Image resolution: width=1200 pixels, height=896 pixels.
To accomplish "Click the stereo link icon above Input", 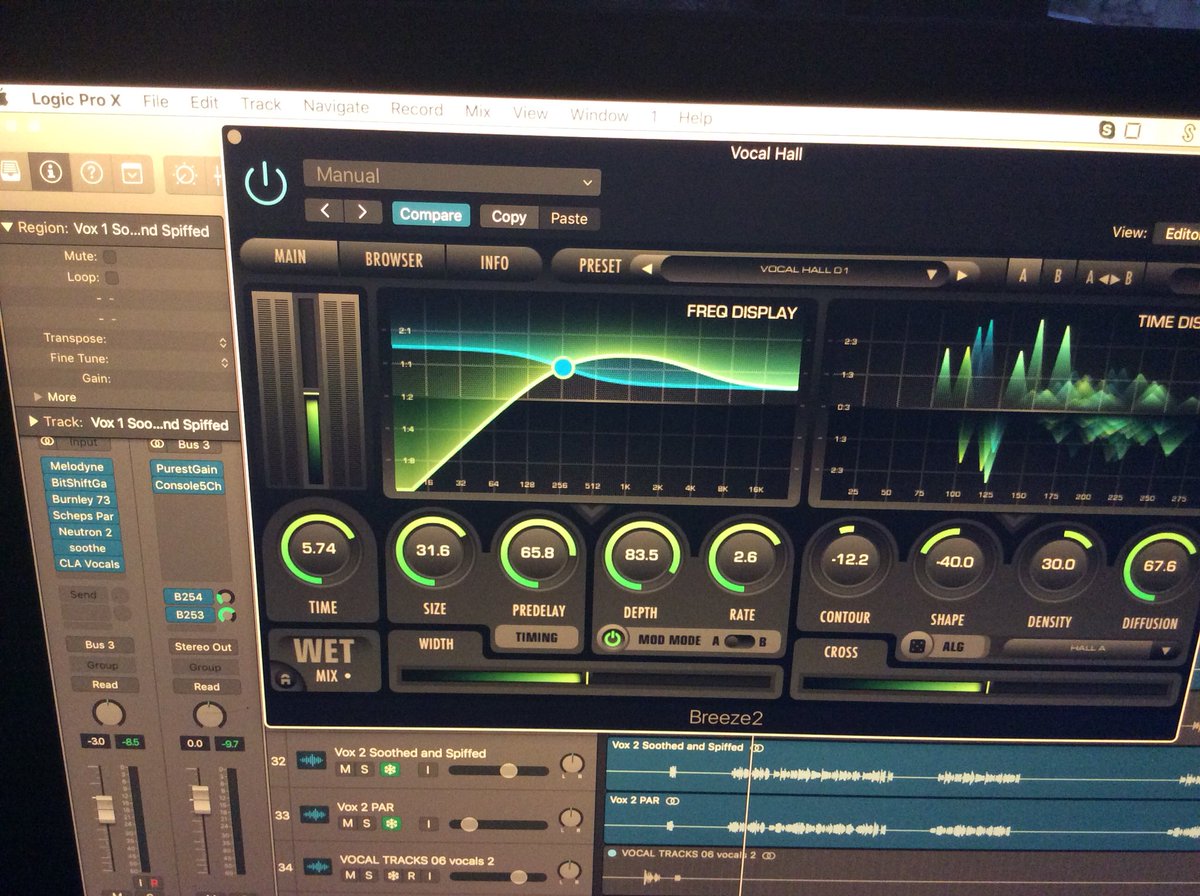I will [x=47, y=441].
